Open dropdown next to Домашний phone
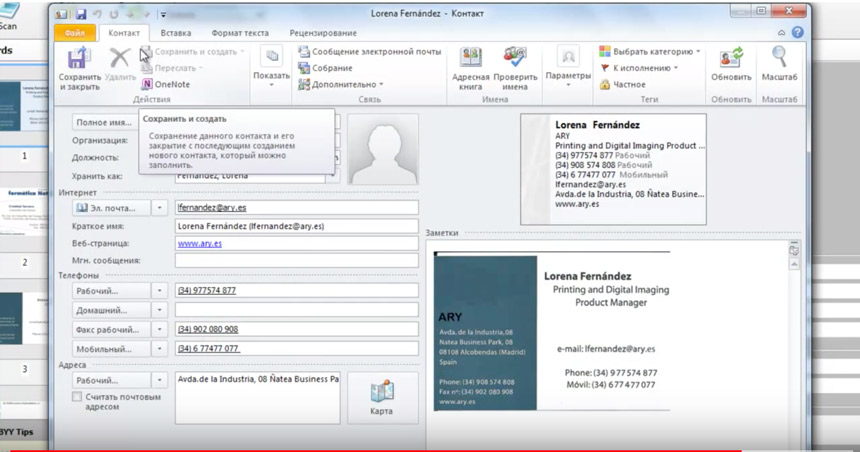This screenshot has width=860, height=452. click(160, 310)
